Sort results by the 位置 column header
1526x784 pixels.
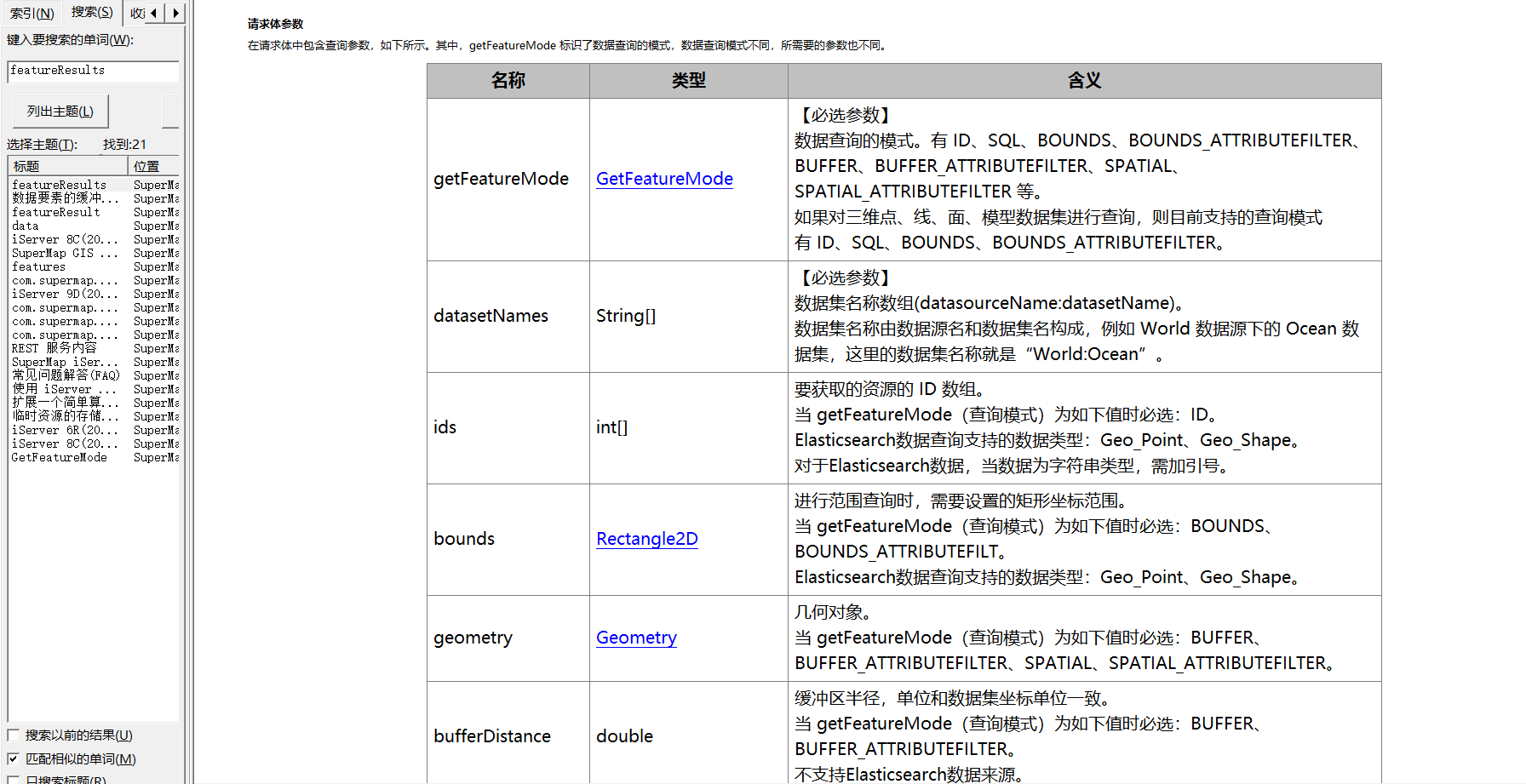click(x=153, y=166)
